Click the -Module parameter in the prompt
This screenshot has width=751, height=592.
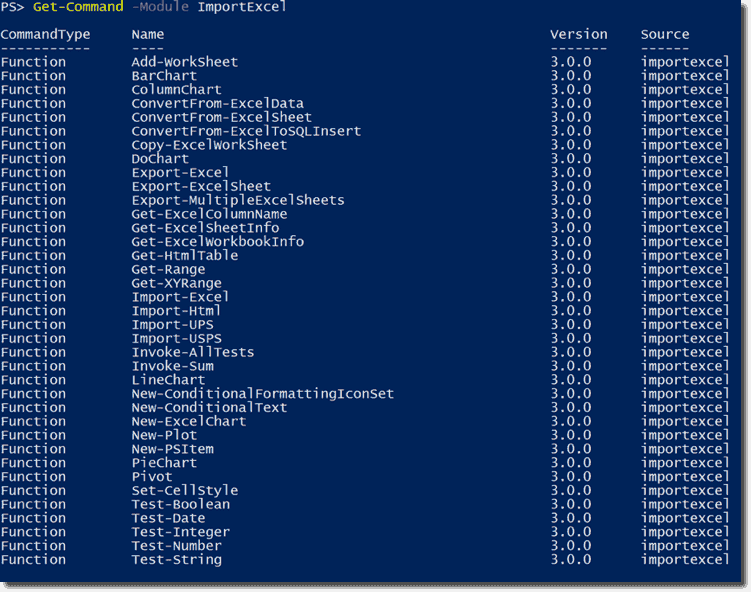point(160,7)
